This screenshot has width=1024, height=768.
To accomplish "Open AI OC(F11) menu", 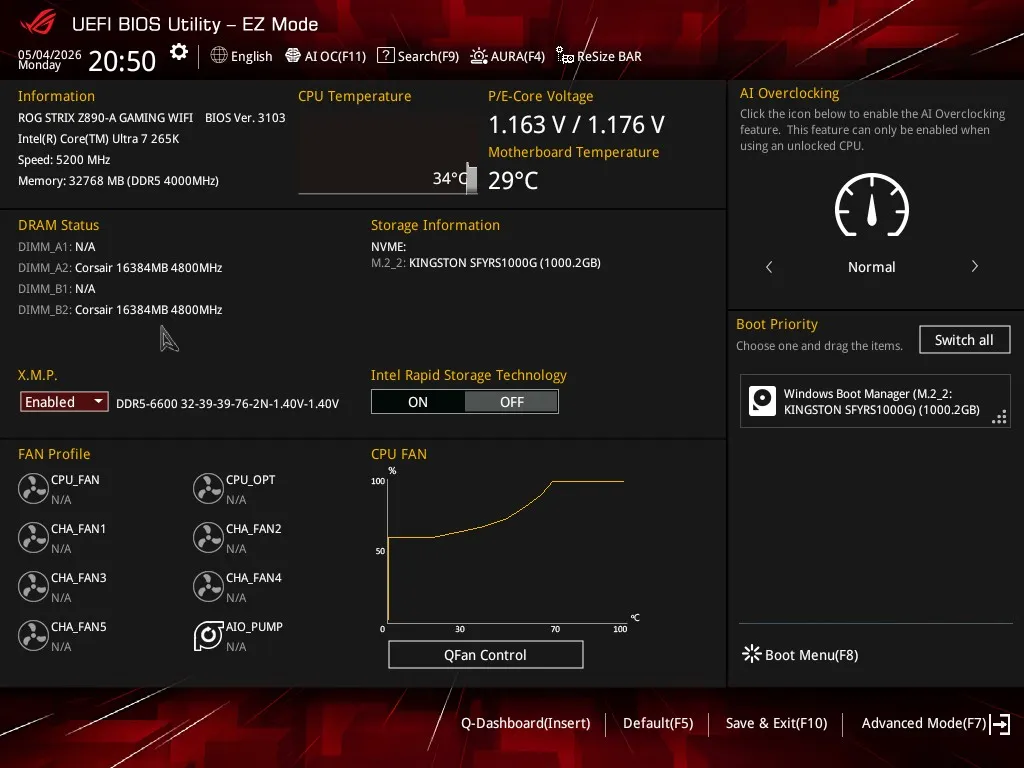I will pos(326,56).
